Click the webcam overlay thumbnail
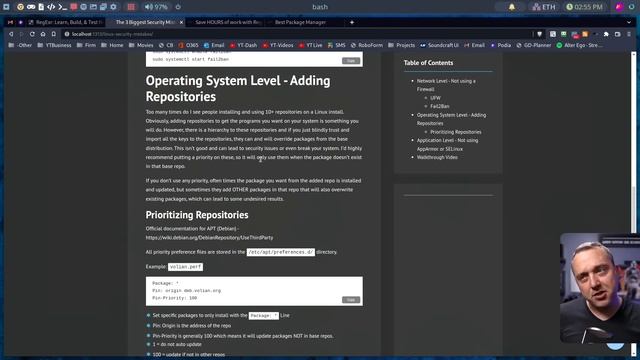Viewport: 640px width, 360px height. pos(600,288)
